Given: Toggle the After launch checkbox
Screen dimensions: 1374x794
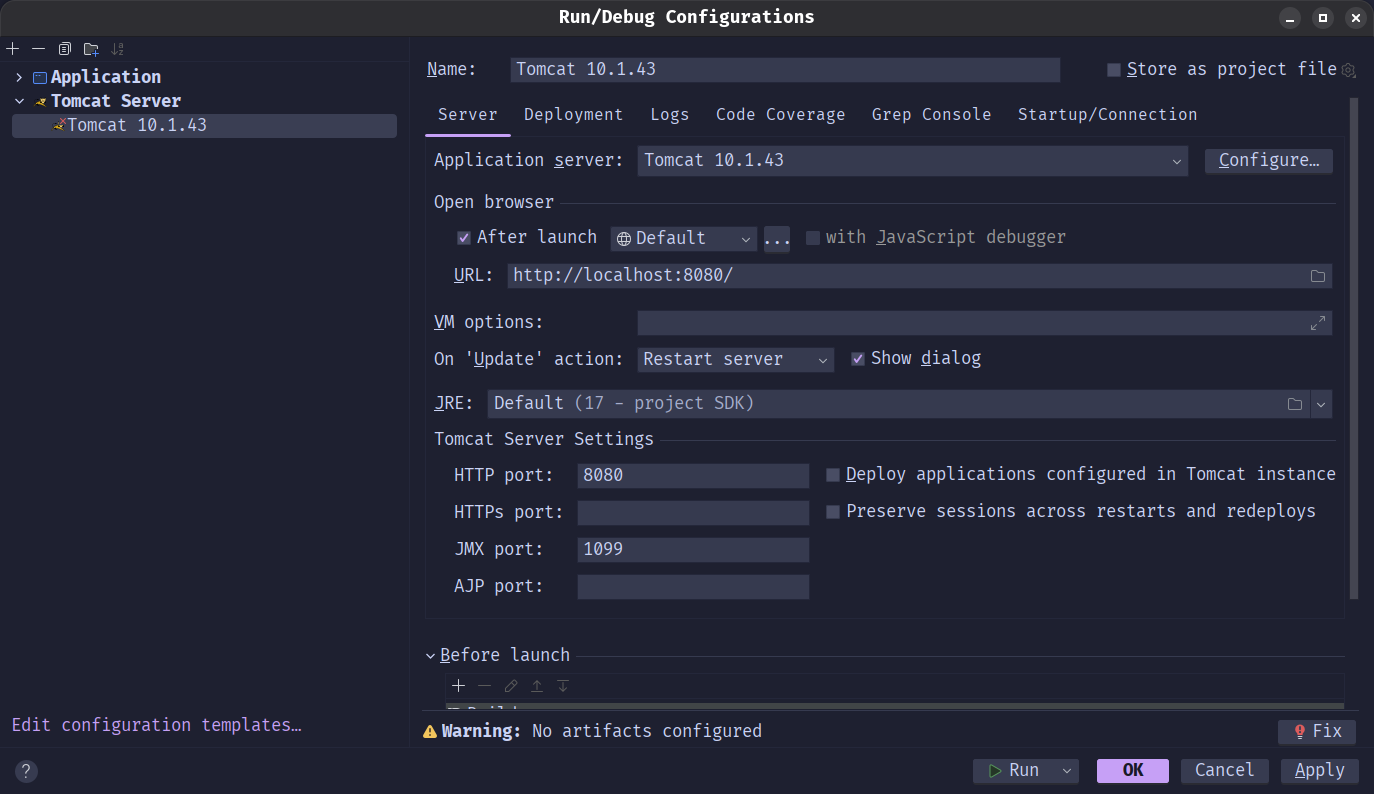Looking at the screenshot, I should pos(464,238).
